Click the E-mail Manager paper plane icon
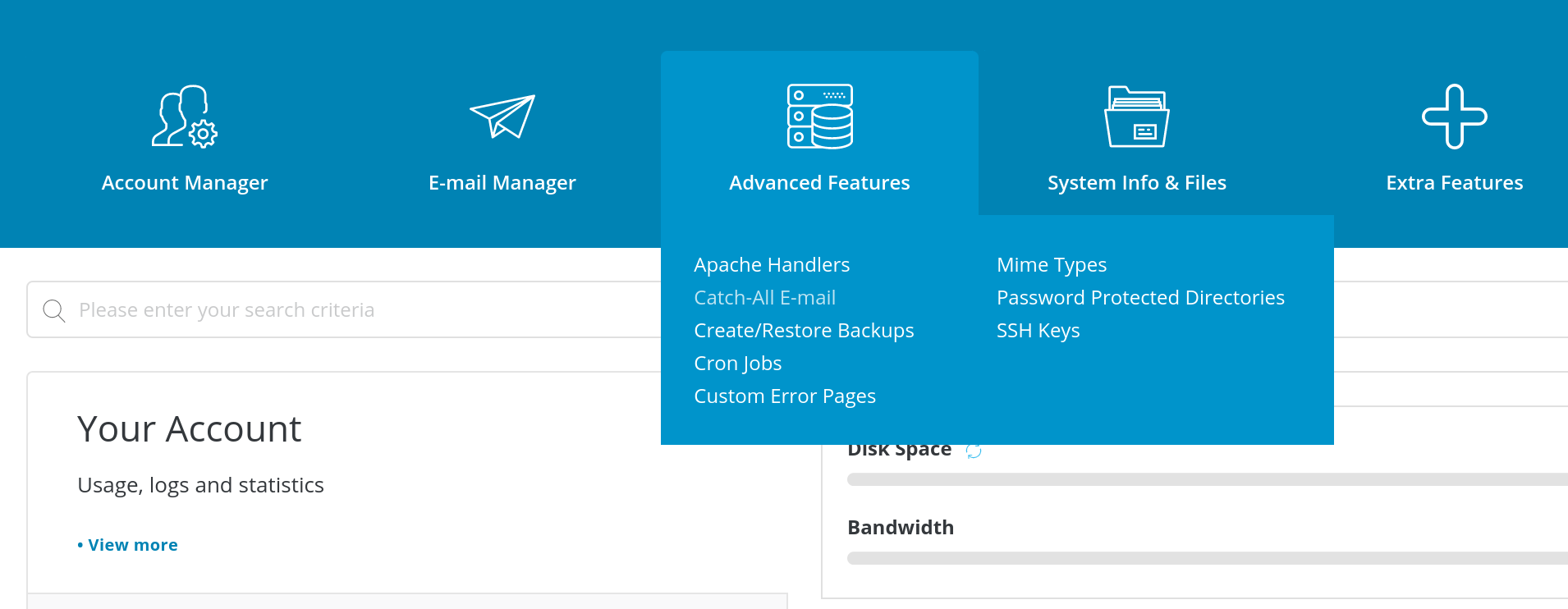Image resolution: width=1568 pixels, height=609 pixels. point(502,117)
